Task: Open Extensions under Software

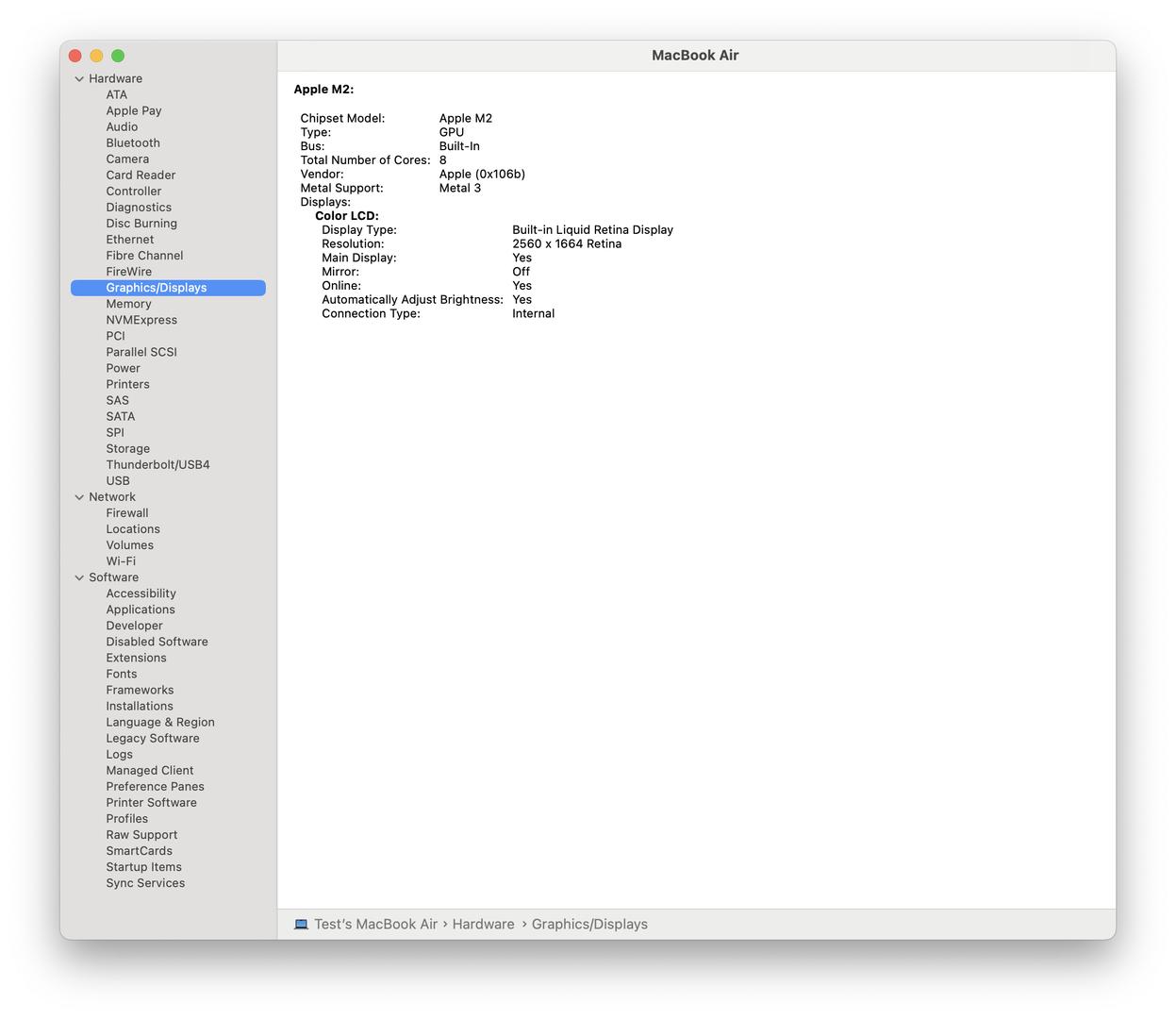Action: 136,658
